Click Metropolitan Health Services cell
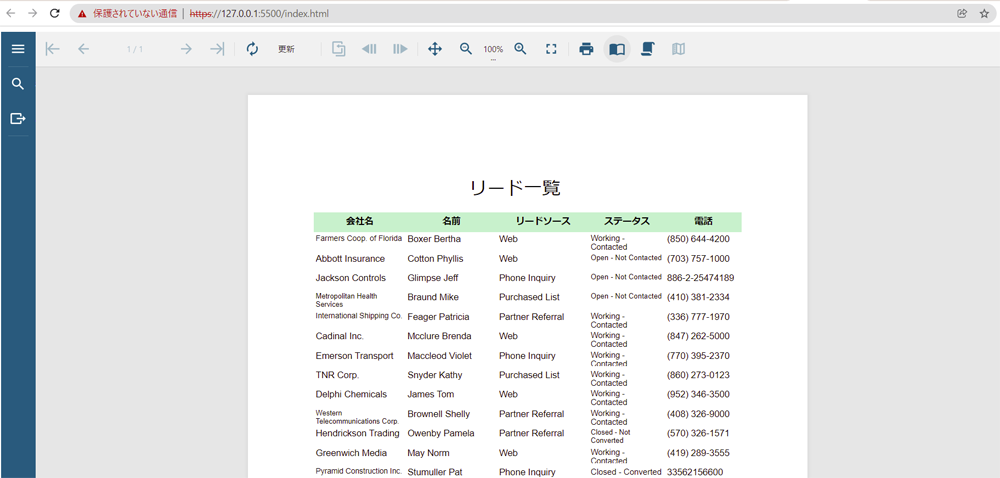 pyautogui.click(x=345, y=300)
